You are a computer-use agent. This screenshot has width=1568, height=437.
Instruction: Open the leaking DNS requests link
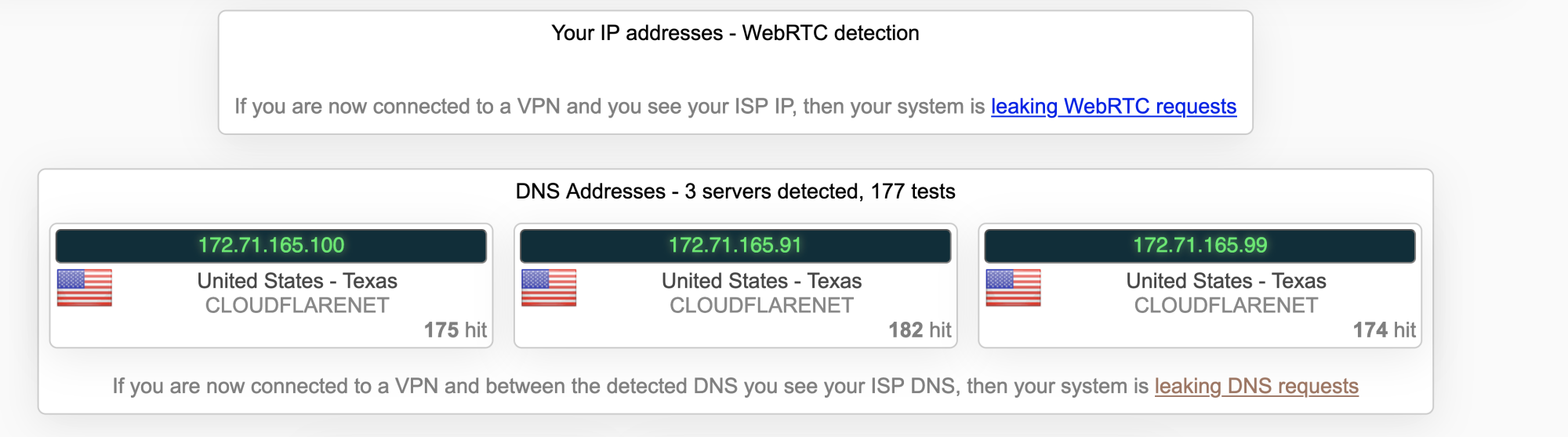(x=1256, y=386)
